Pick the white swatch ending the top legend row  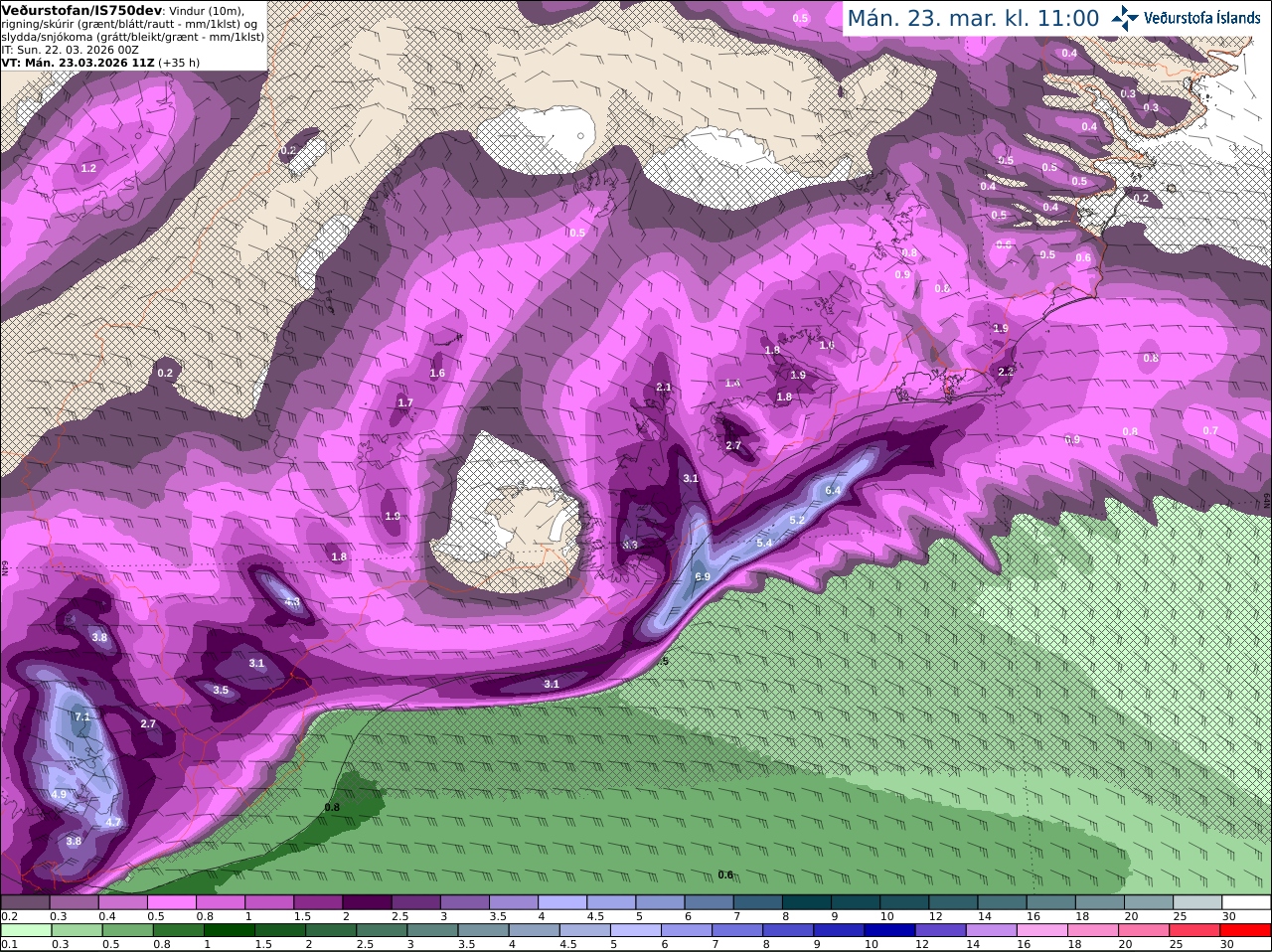(x=1245, y=902)
